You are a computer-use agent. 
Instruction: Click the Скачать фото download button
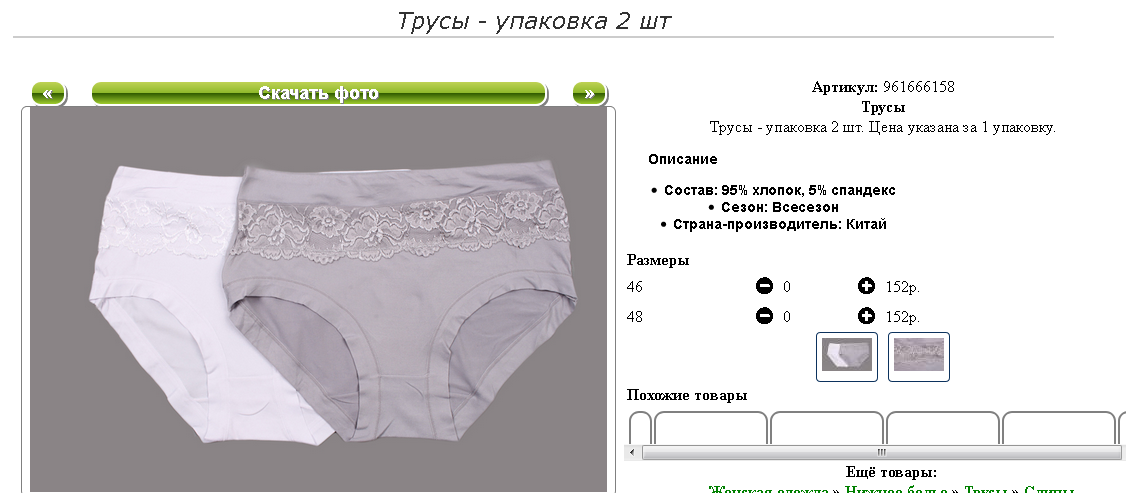pos(319,94)
